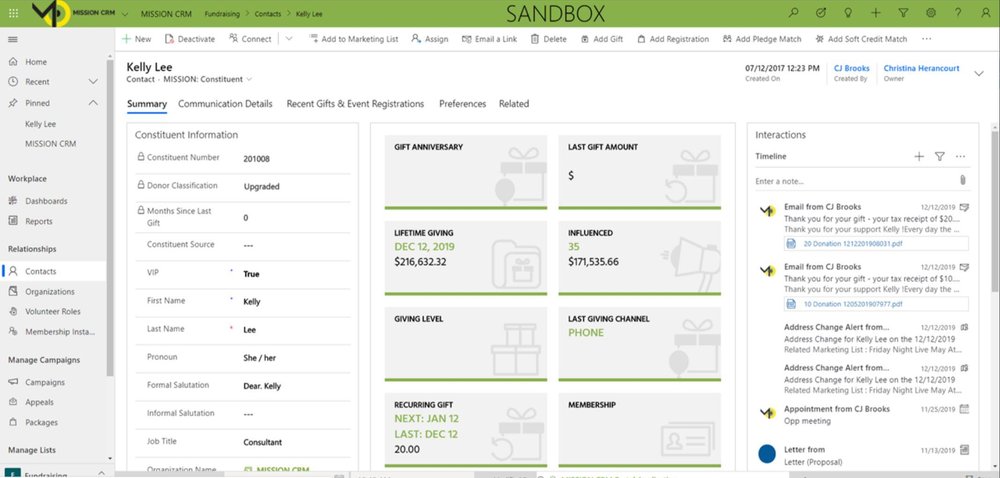Click the plus icon in Timeline

pyautogui.click(x=919, y=156)
